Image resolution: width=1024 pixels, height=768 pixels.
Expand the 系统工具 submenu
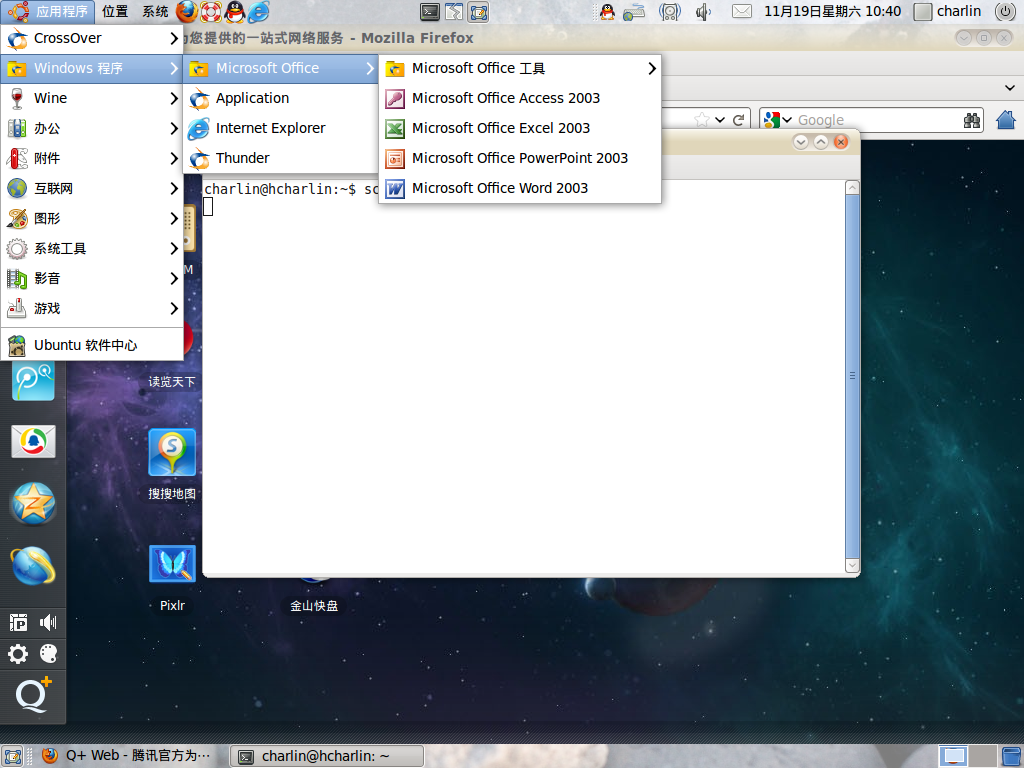pos(91,248)
